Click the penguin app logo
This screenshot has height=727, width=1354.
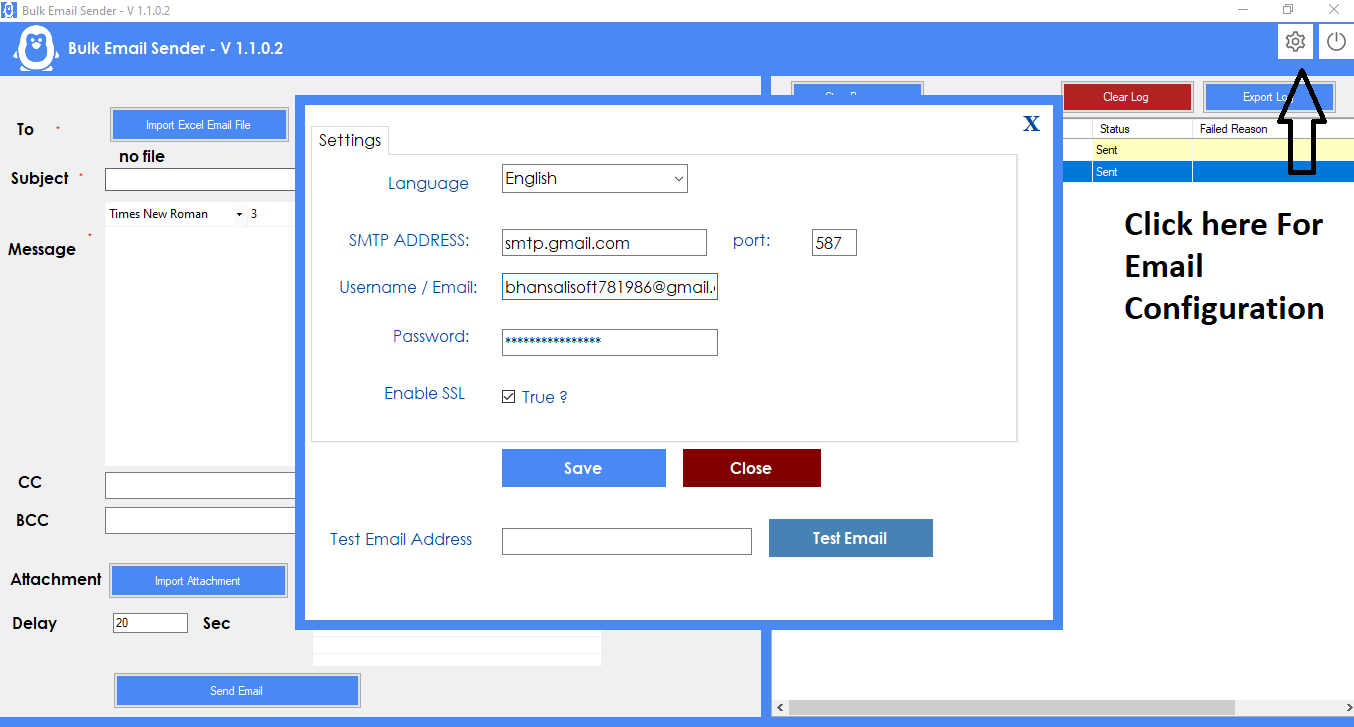pos(34,48)
